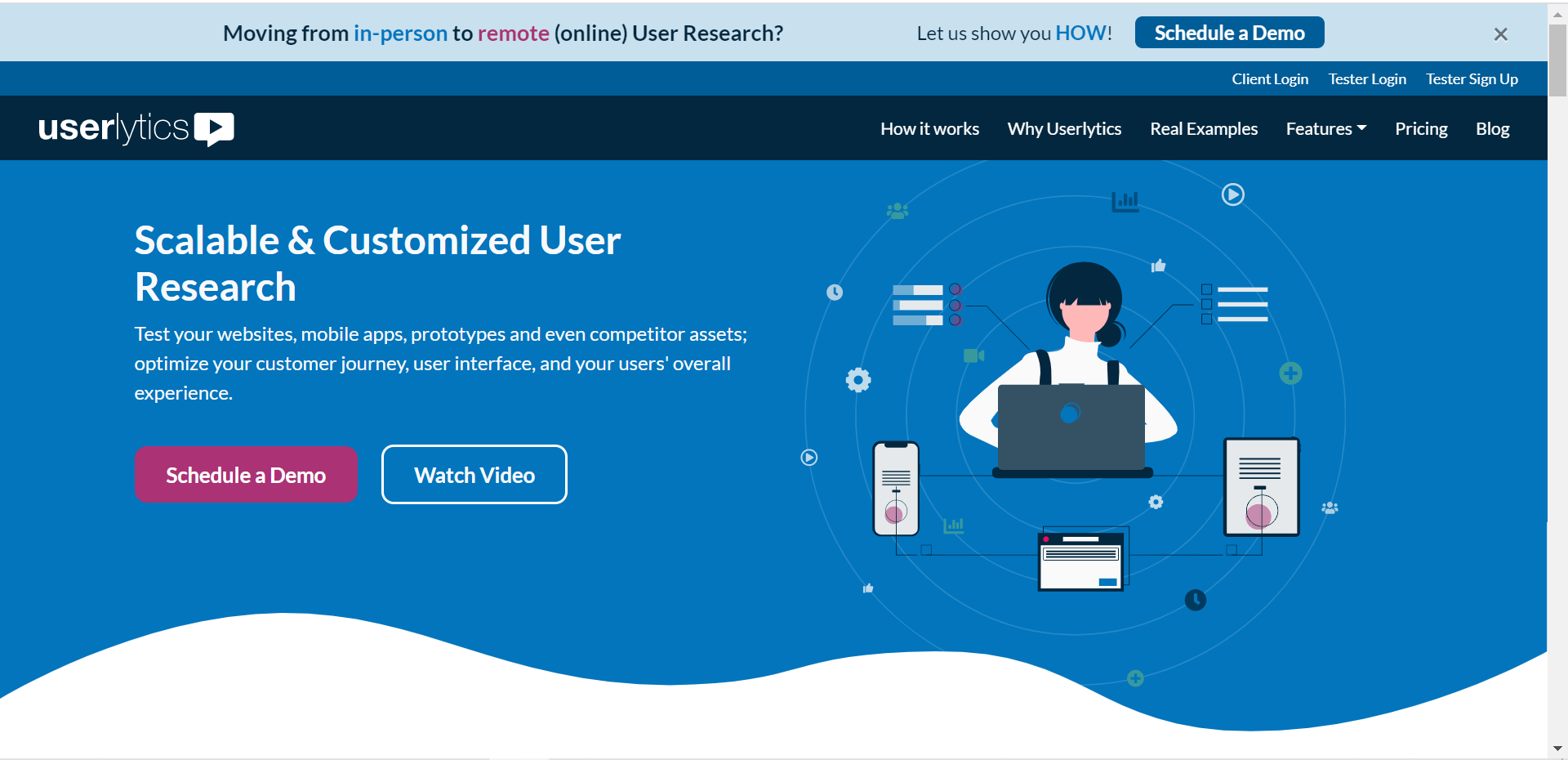Select Why Userlytics menu item

1064,129
